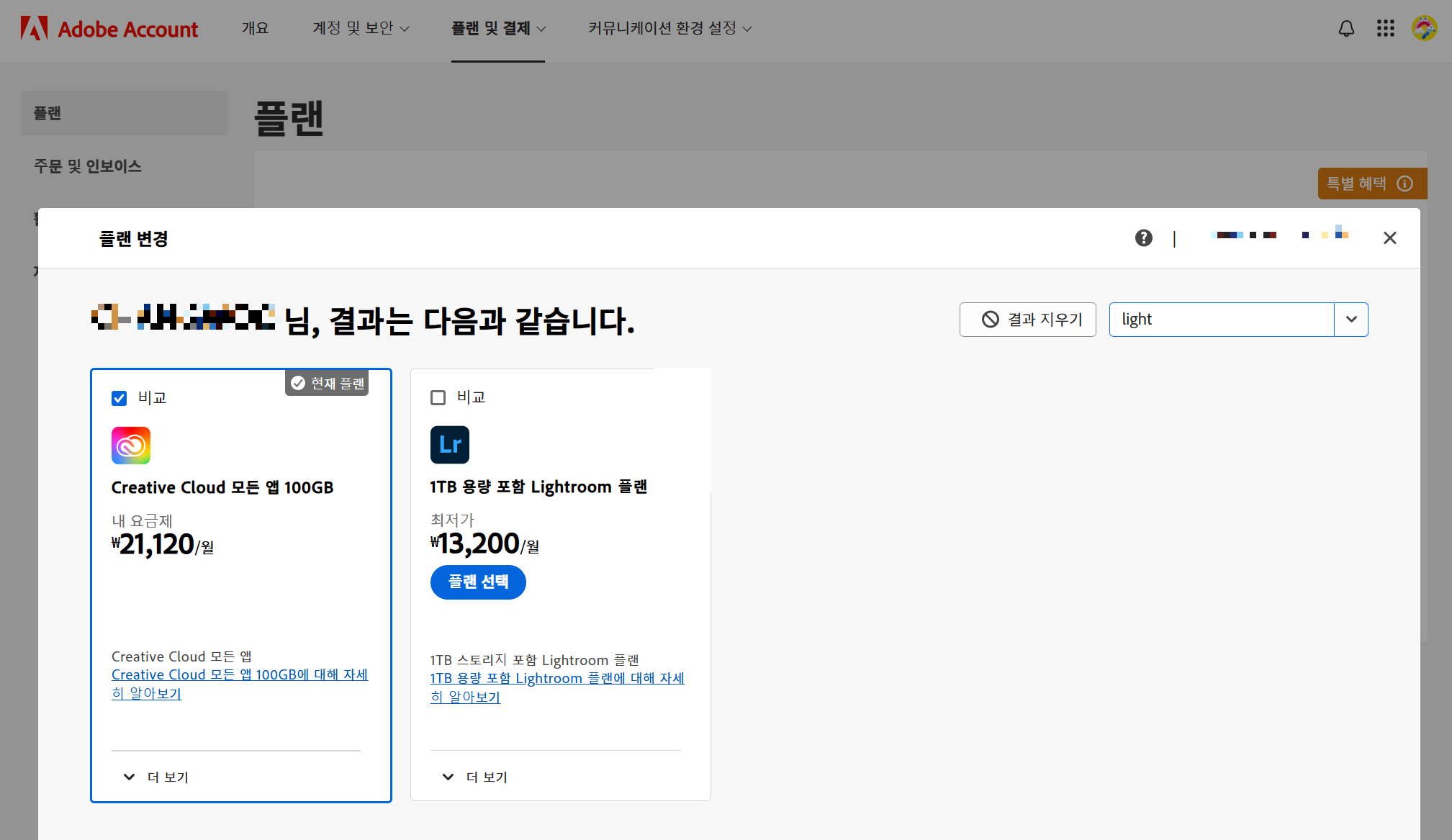Click the 결과 지우기 button

click(1027, 320)
